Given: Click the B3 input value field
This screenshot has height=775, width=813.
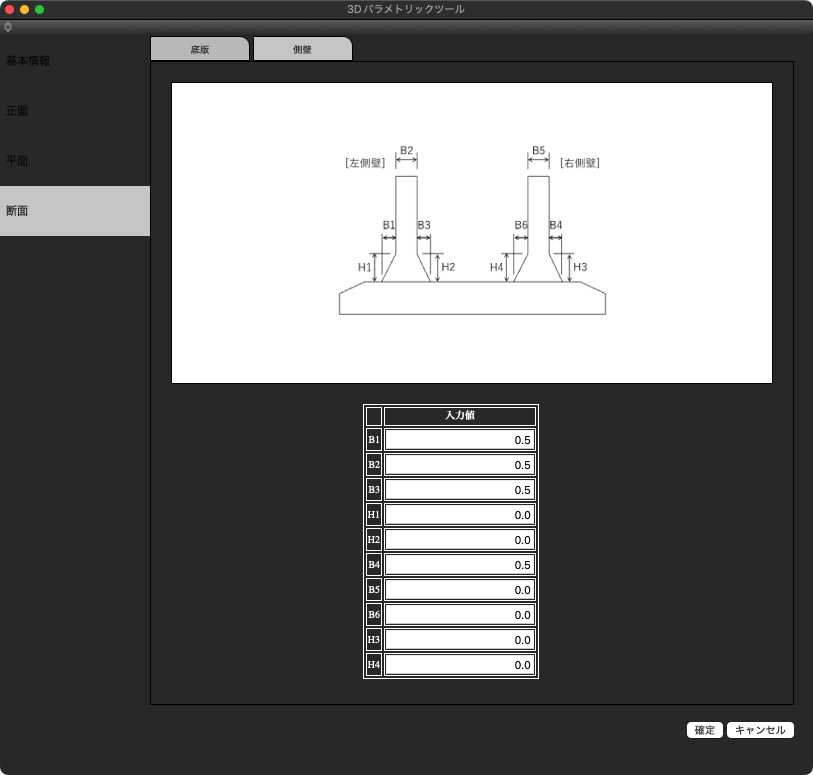Looking at the screenshot, I should (459, 490).
